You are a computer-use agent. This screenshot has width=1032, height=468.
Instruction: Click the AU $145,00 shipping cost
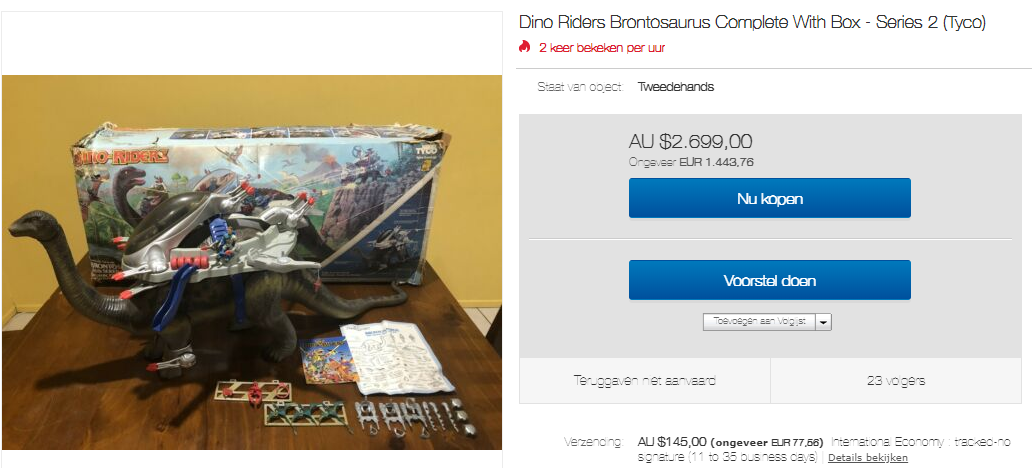click(x=672, y=442)
